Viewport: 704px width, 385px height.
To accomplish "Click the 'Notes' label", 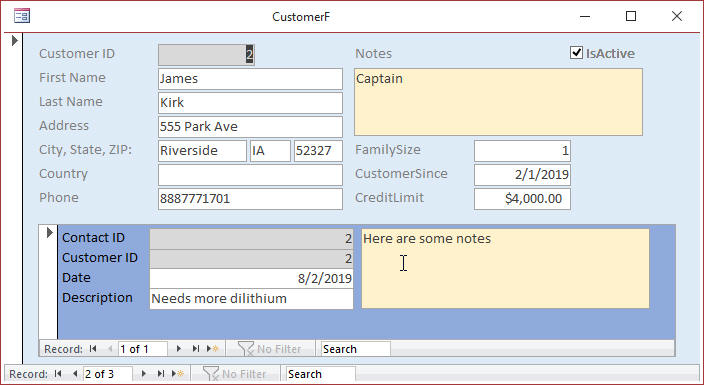I will (374, 53).
